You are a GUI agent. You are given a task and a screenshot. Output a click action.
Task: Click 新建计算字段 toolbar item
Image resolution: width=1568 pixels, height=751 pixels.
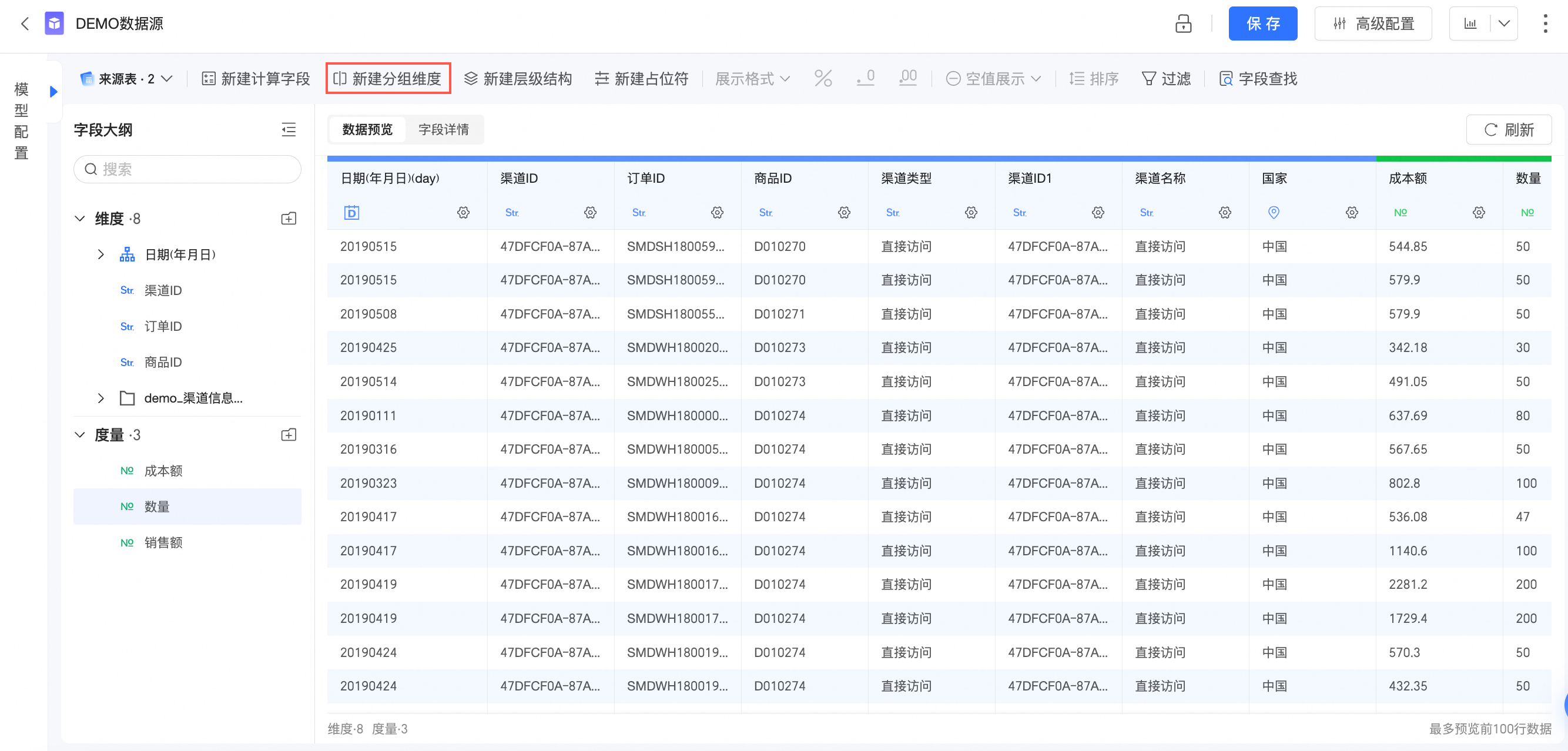click(256, 79)
